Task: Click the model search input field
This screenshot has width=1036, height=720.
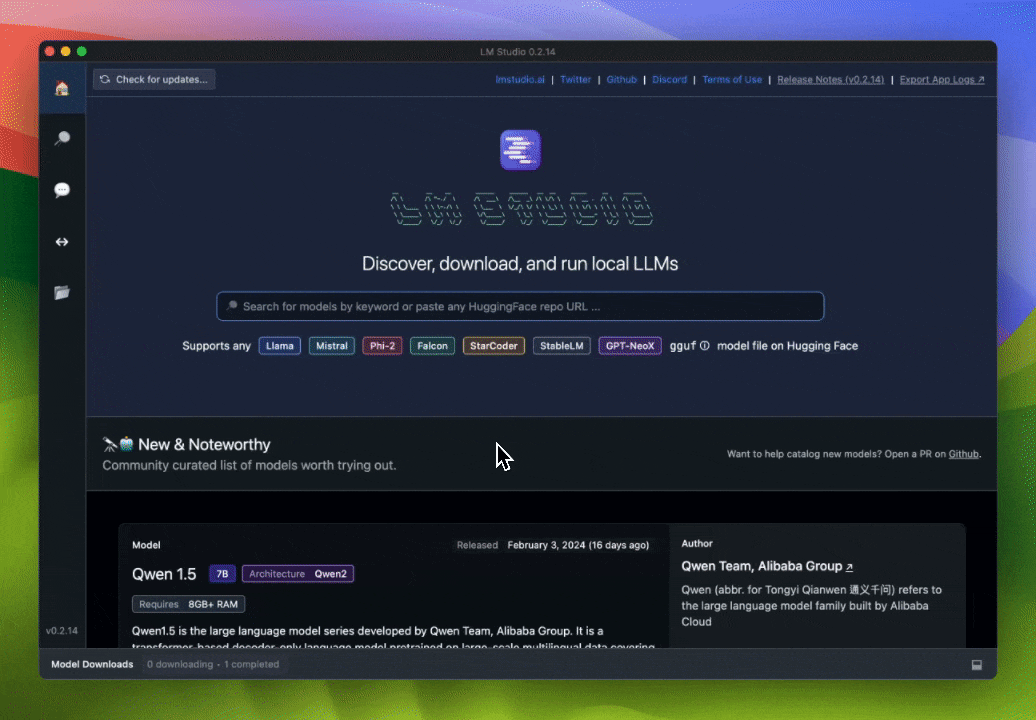Action: click(520, 306)
